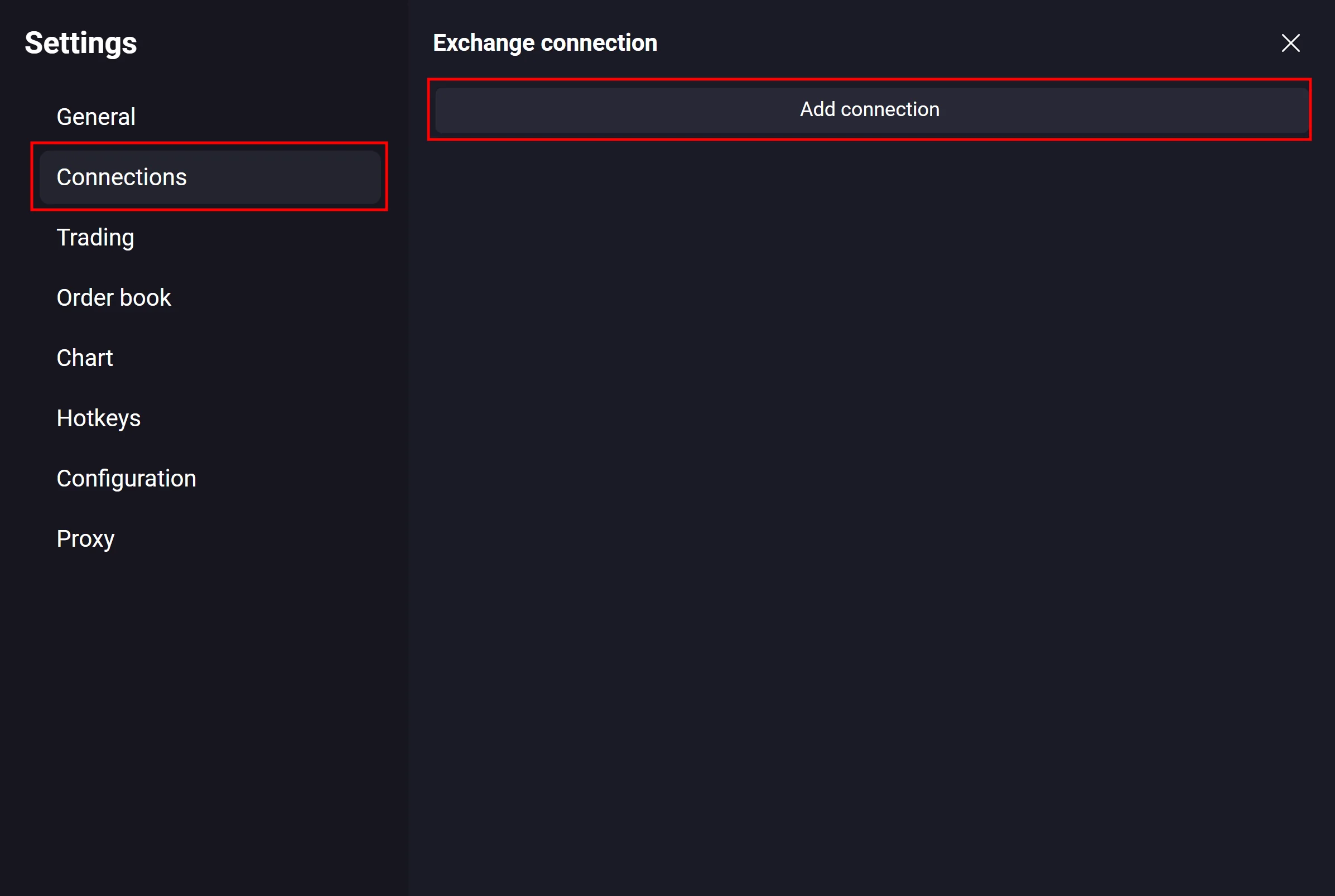Open the Proxy settings section
The height and width of the screenshot is (896, 1335).
[86, 539]
